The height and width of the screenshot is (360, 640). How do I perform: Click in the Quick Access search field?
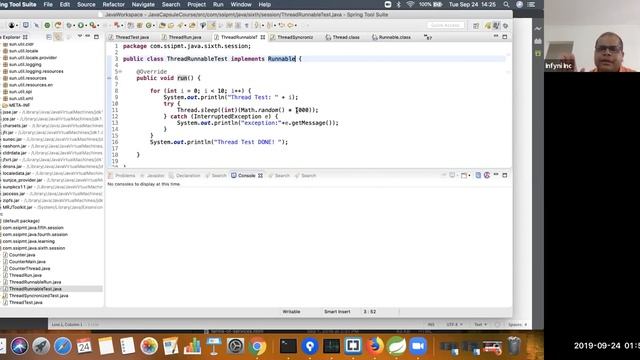click(x=446, y=25)
